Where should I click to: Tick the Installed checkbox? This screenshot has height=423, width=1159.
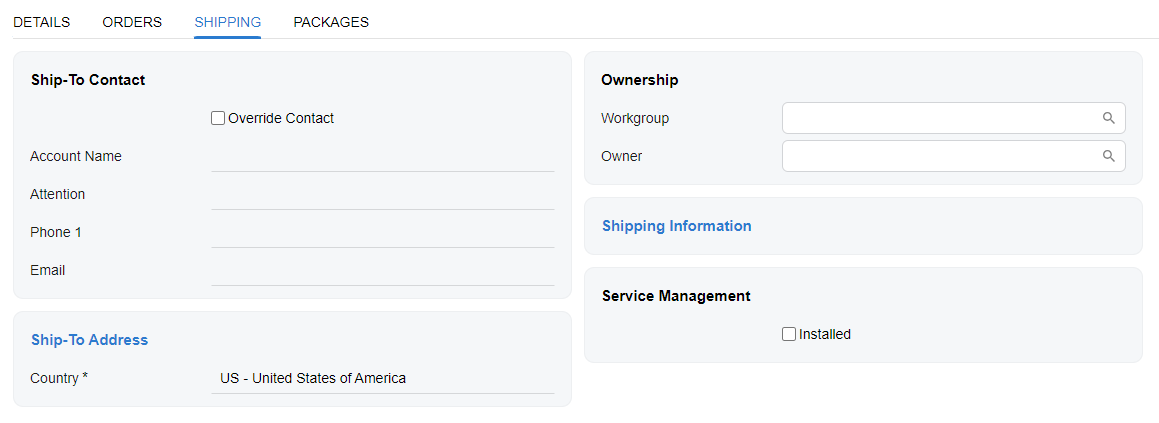(x=789, y=334)
